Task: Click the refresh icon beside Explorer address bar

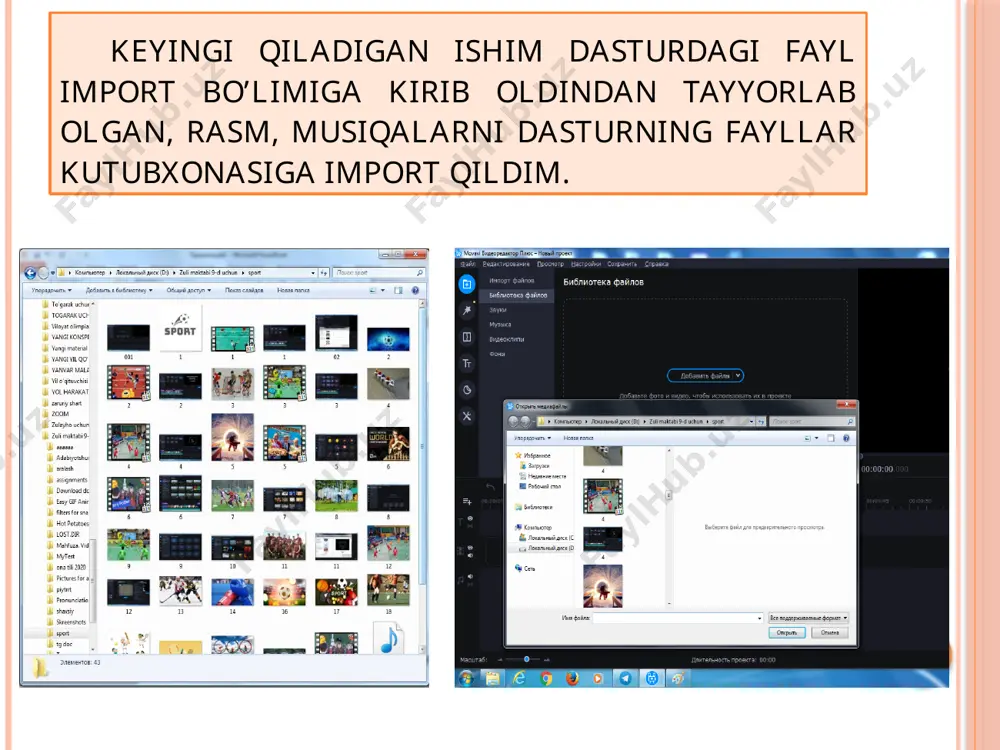Action: pyautogui.click(x=324, y=273)
